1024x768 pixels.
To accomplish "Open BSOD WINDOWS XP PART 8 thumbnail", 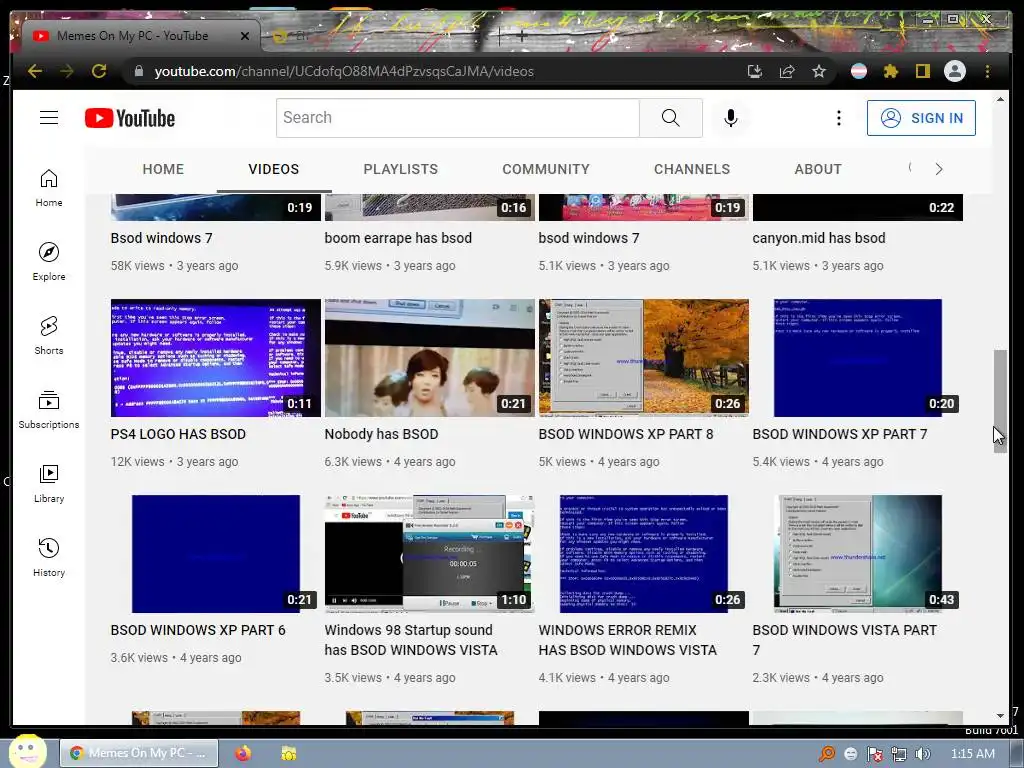I will (643, 358).
